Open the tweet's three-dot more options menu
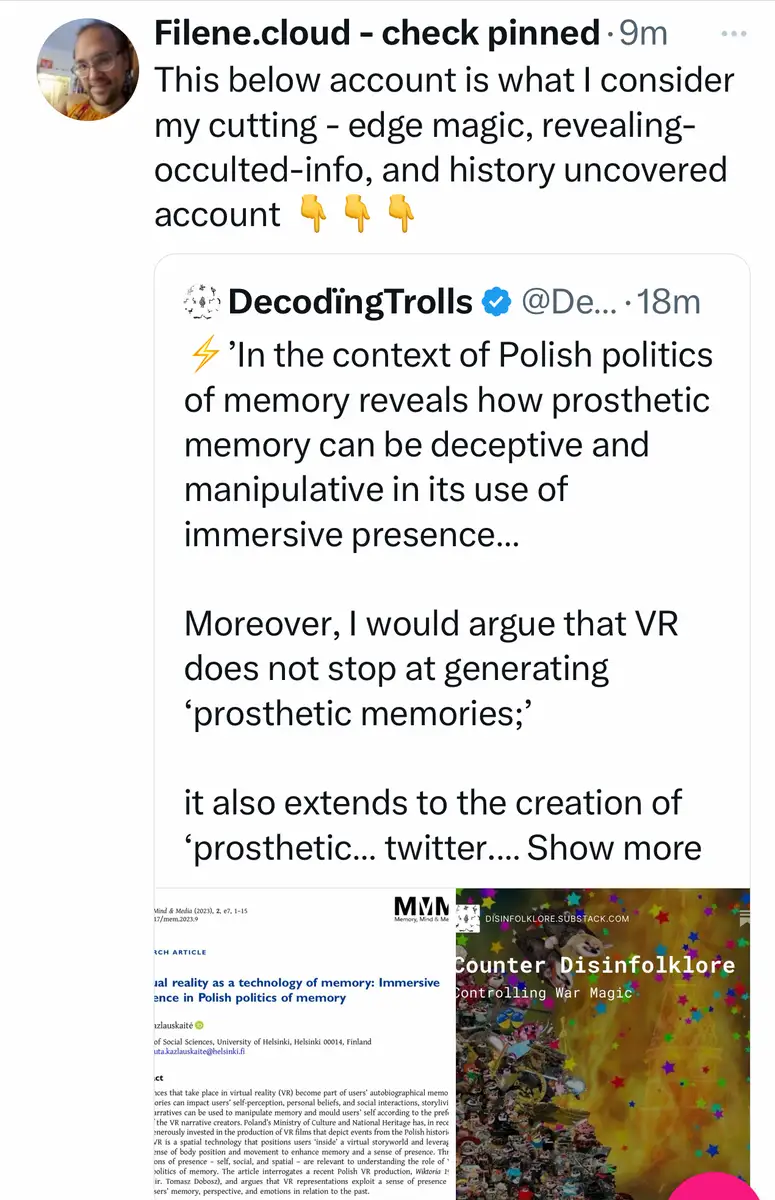Viewport: 775px width, 1200px height. (x=735, y=34)
